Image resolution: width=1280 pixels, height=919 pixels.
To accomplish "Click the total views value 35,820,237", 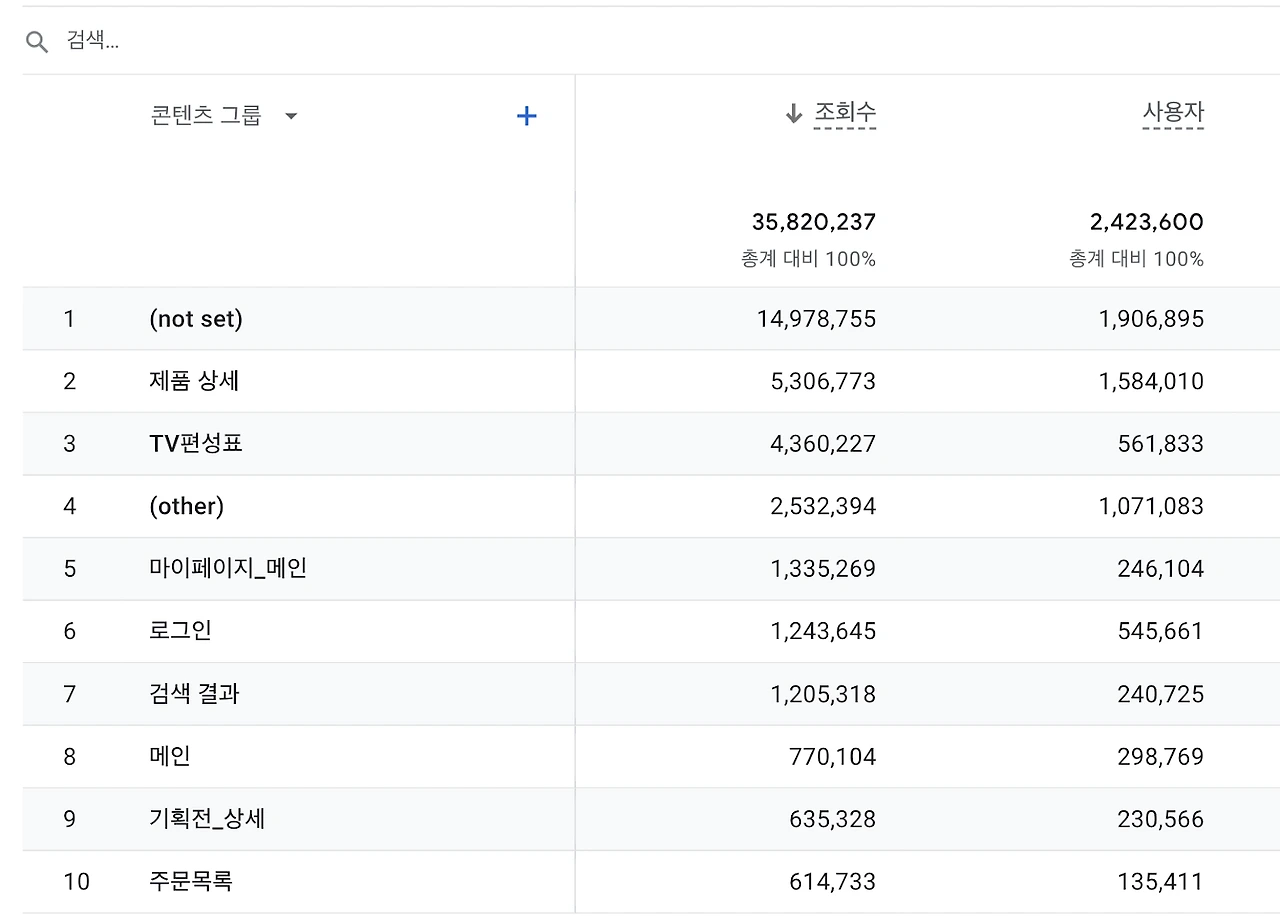I will tap(811, 222).
